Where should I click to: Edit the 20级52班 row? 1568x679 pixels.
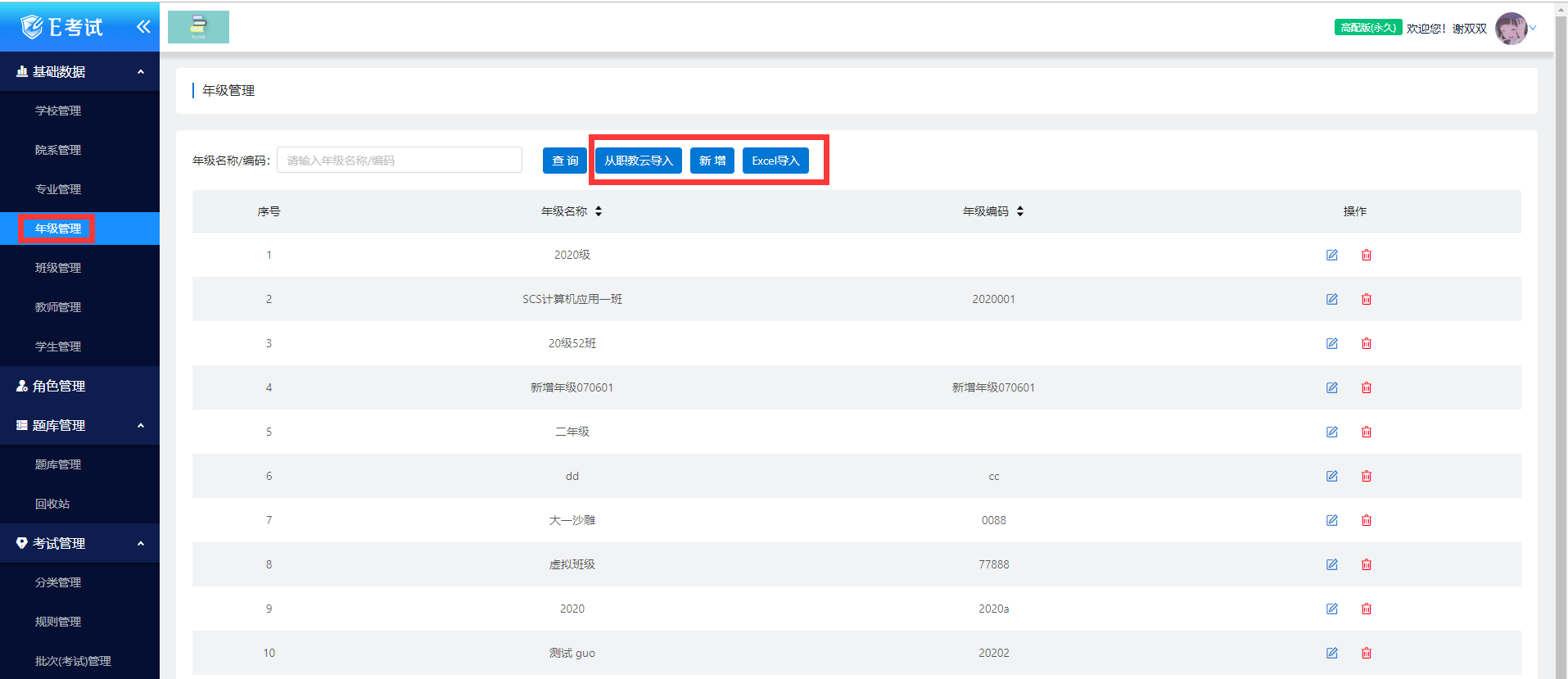pyautogui.click(x=1332, y=343)
